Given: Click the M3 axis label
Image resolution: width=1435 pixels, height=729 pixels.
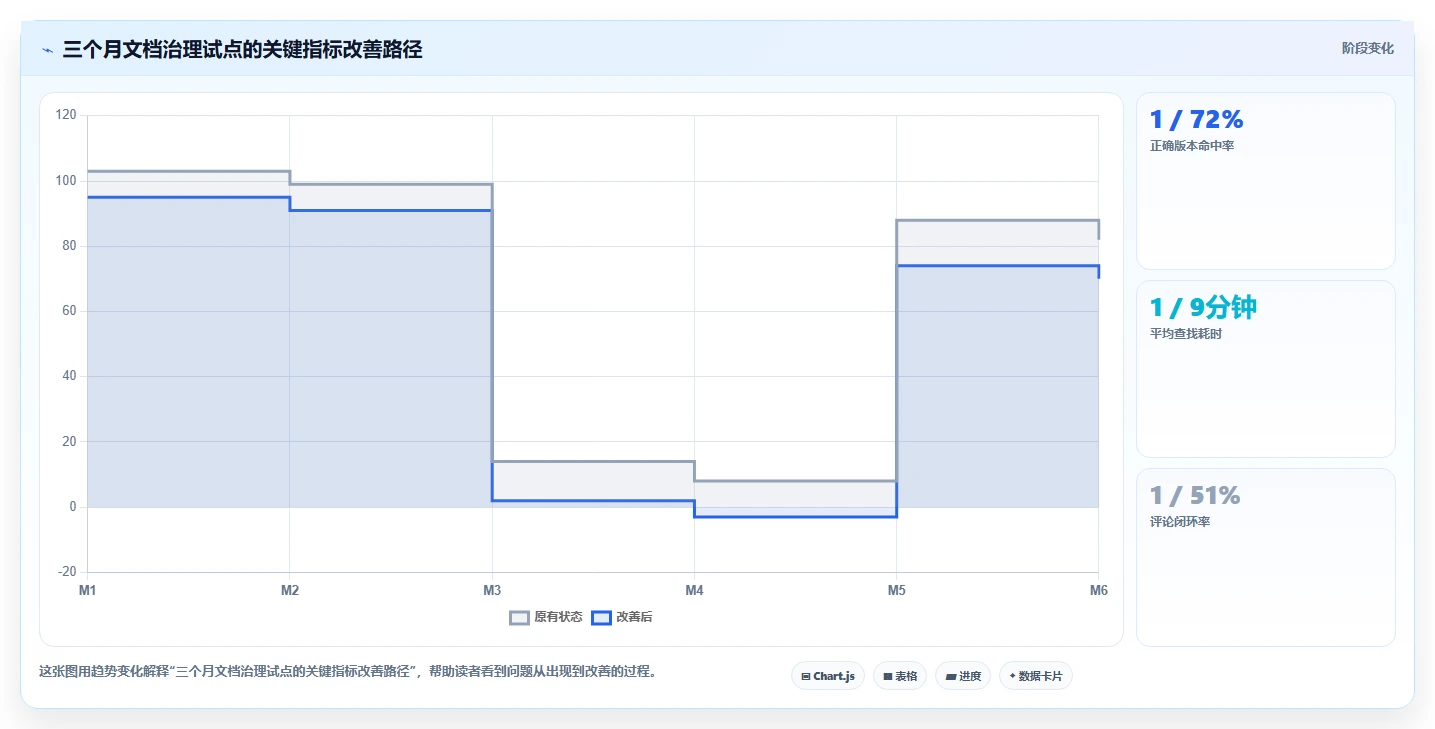Looking at the screenshot, I should [x=492, y=591].
